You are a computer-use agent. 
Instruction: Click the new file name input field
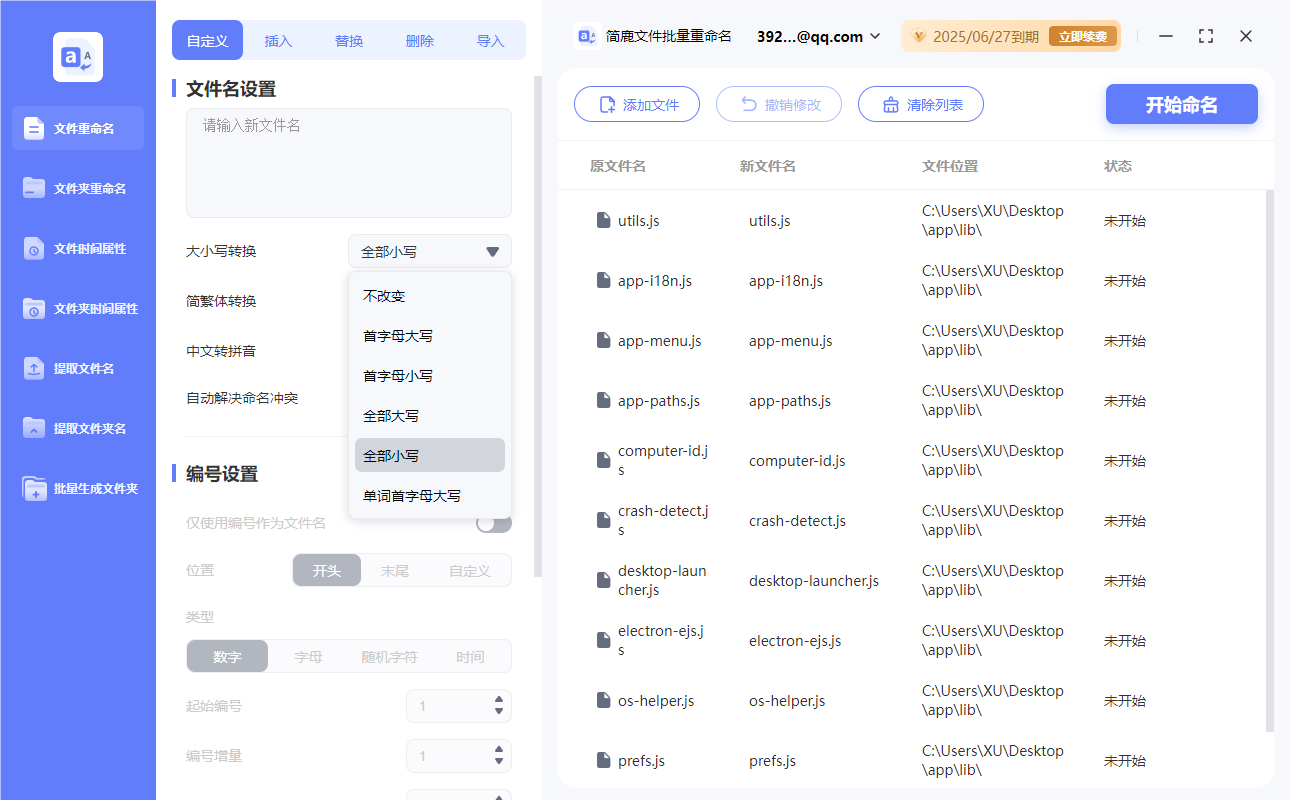pos(348,160)
